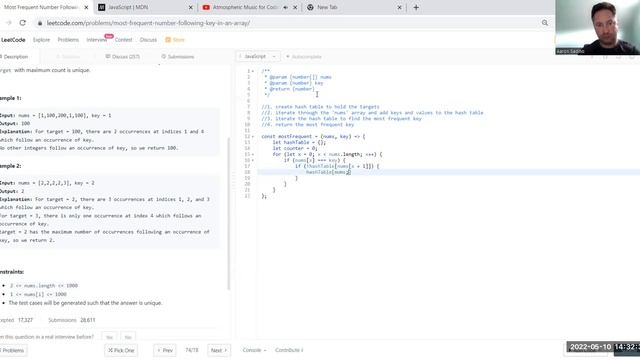This screenshot has height=360, width=640.
Task: Open the Problems list button at bottom
Action: (x=12, y=350)
